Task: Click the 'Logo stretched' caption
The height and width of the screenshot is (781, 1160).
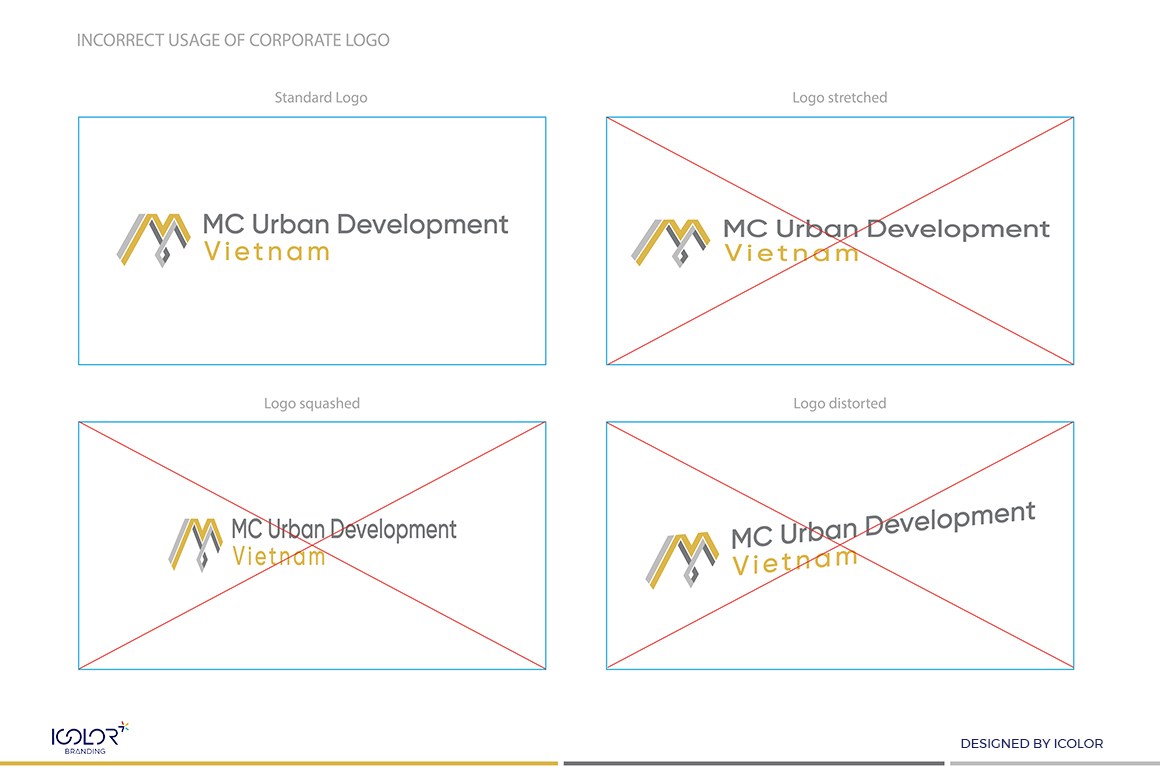Action: [x=839, y=98]
